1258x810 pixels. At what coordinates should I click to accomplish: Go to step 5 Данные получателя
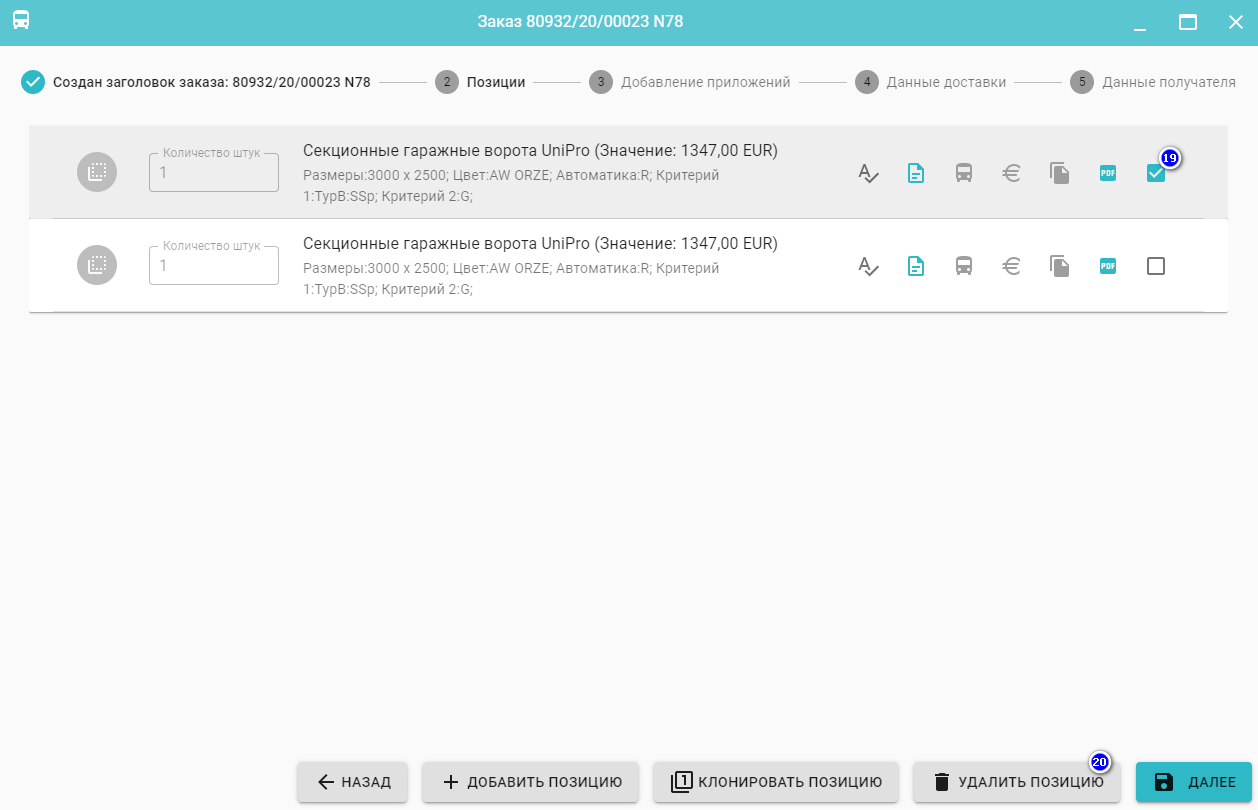1154,82
